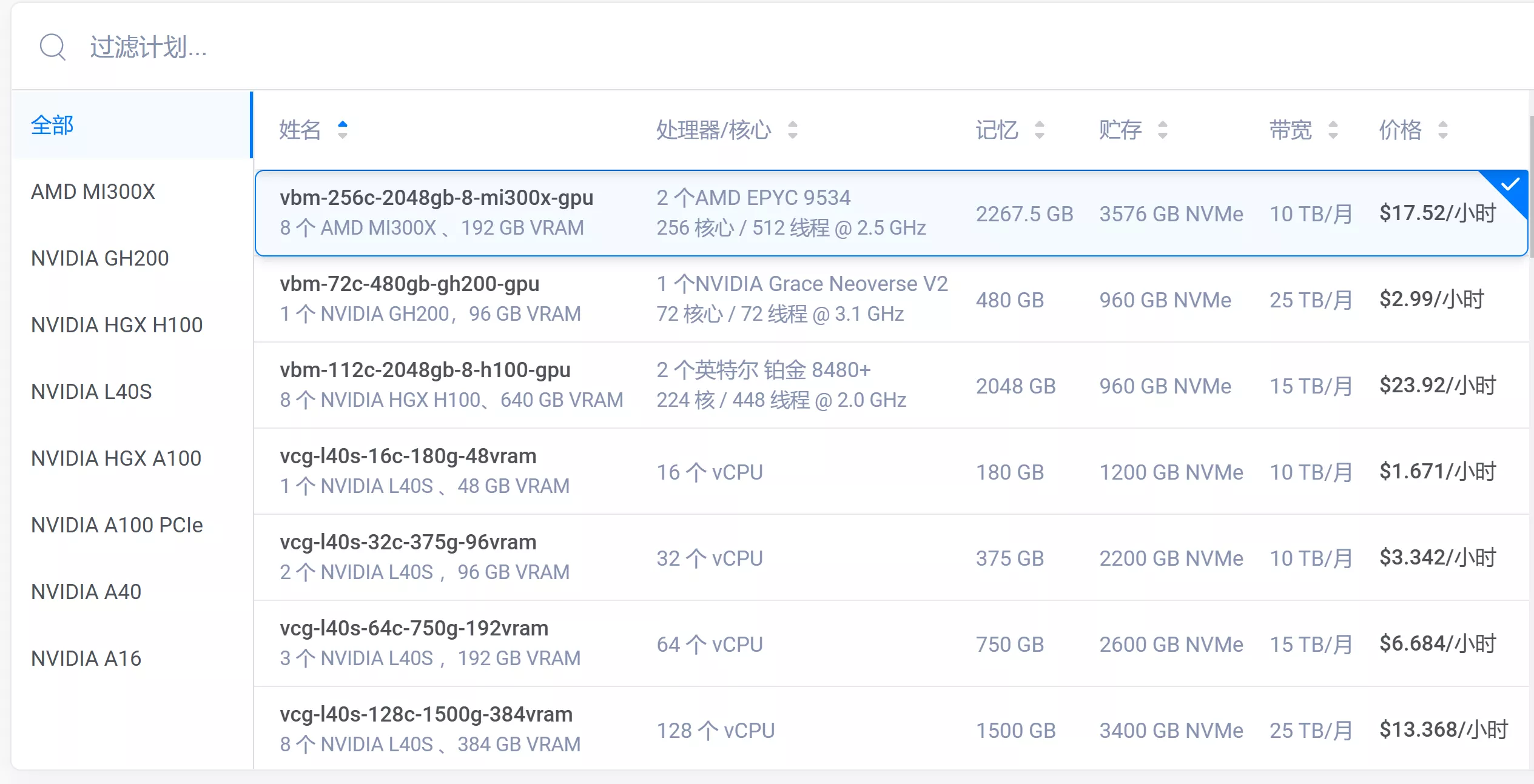Expand the 价格 sort dropdown arrows
This screenshot has width=1534, height=784.
pyautogui.click(x=1442, y=130)
